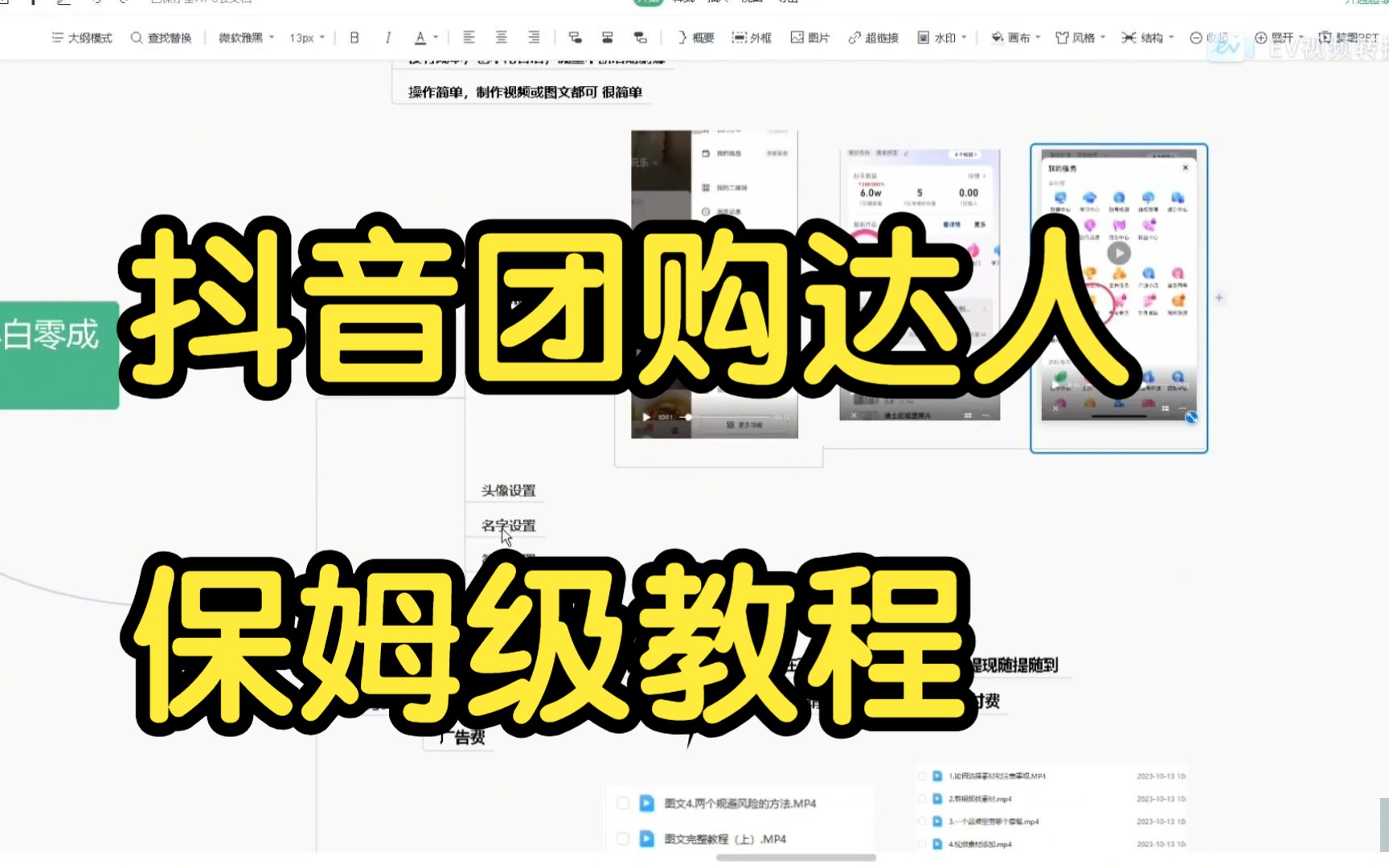Select the left phone screenshot thumbnail
The width and height of the screenshot is (1389, 868).
[x=715, y=284]
